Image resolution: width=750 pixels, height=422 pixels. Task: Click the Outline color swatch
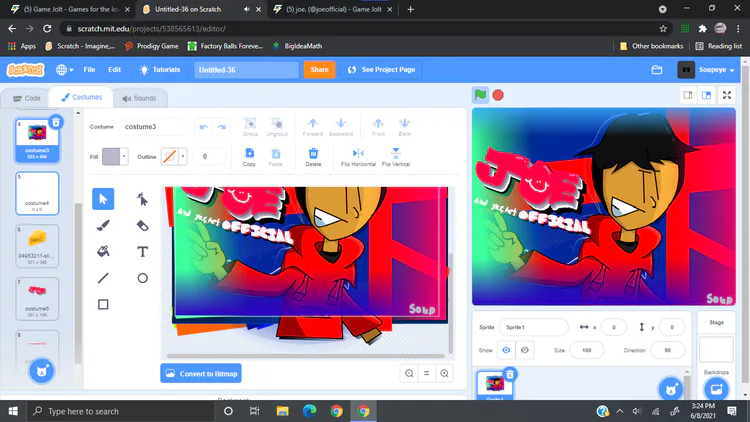(169, 156)
